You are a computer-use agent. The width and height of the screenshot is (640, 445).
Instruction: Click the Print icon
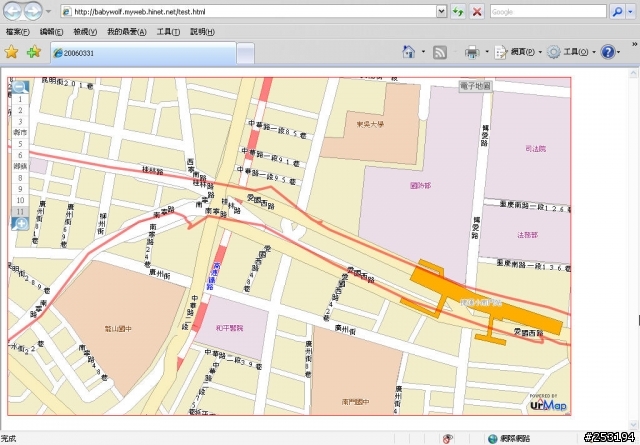tap(472, 52)
